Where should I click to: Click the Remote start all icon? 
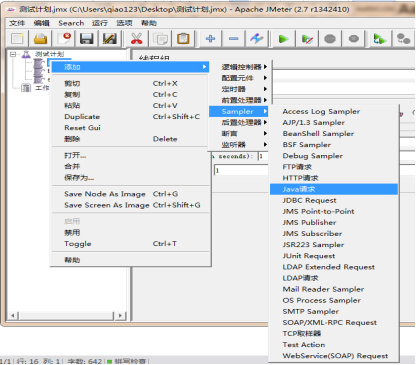[x=380, y=39]
